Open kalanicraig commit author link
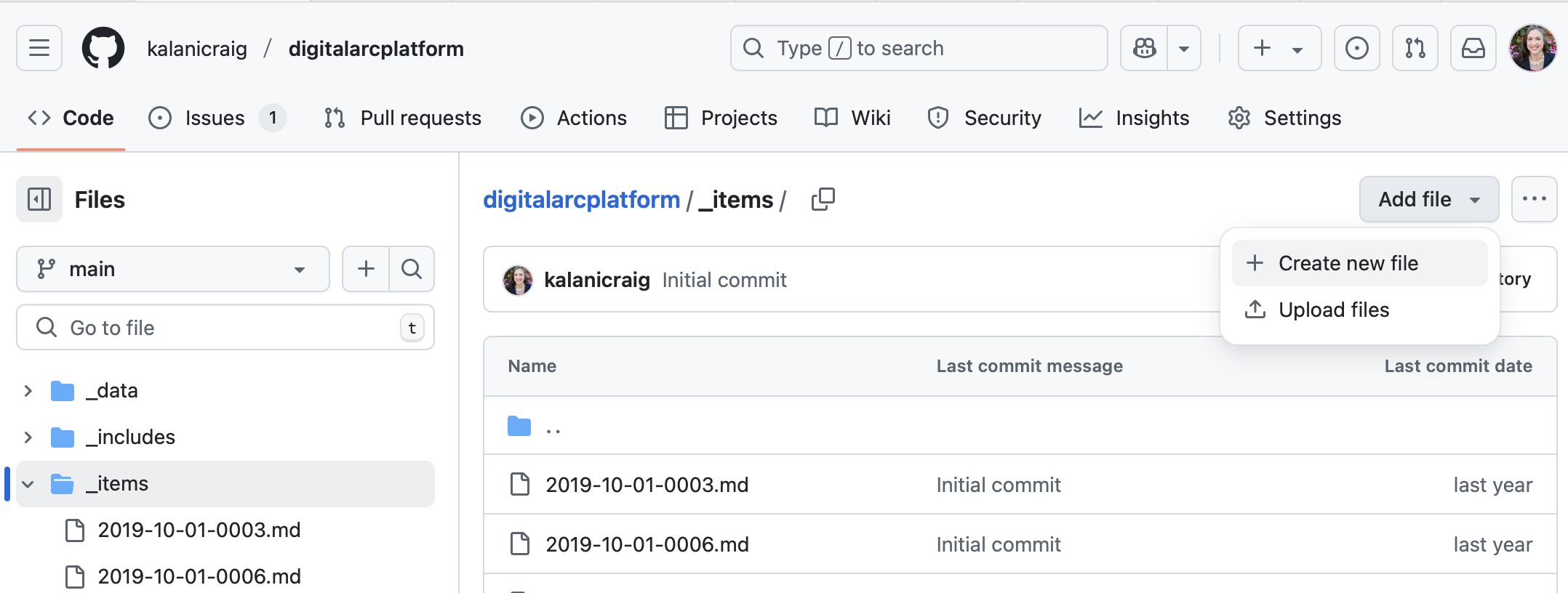1568x593 pixels. (597, 280)
